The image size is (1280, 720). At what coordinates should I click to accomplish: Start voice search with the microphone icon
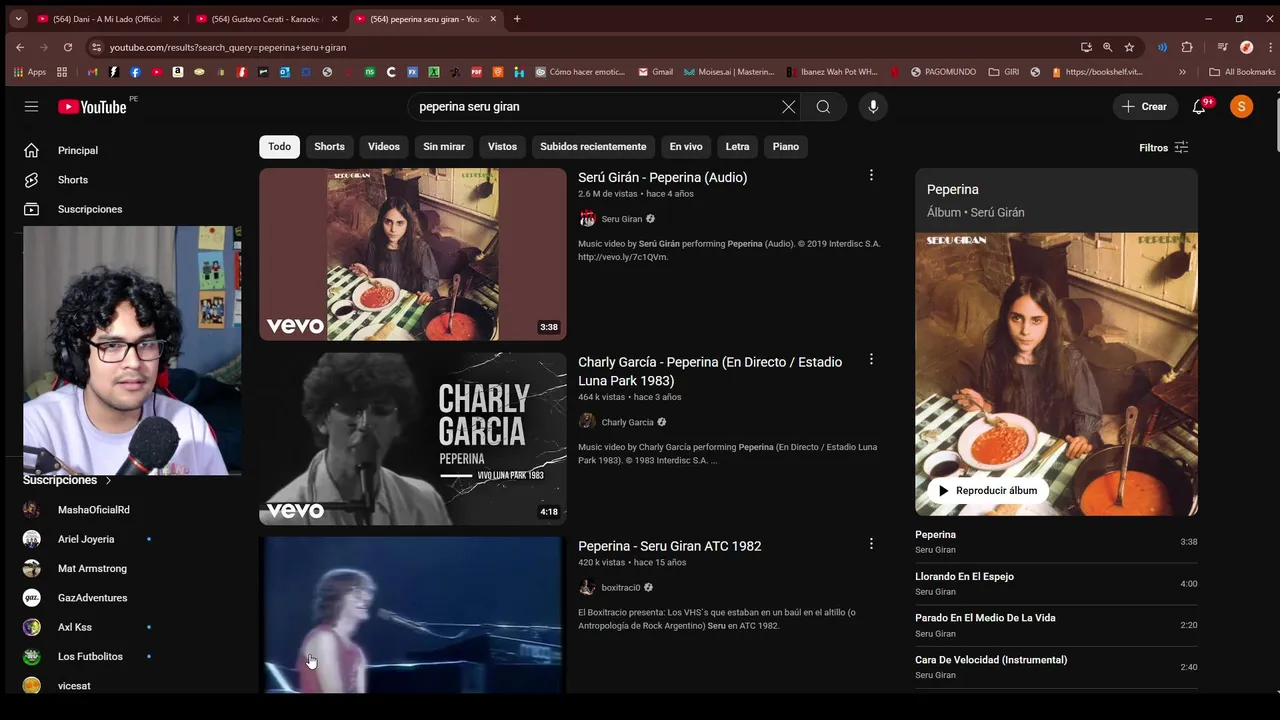pos(873,107)
